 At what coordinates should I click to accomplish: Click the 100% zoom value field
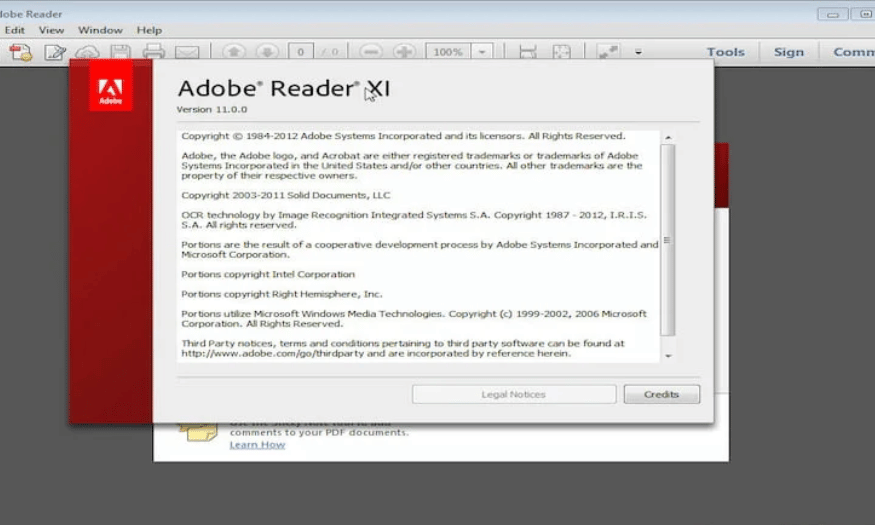(448, 52)
